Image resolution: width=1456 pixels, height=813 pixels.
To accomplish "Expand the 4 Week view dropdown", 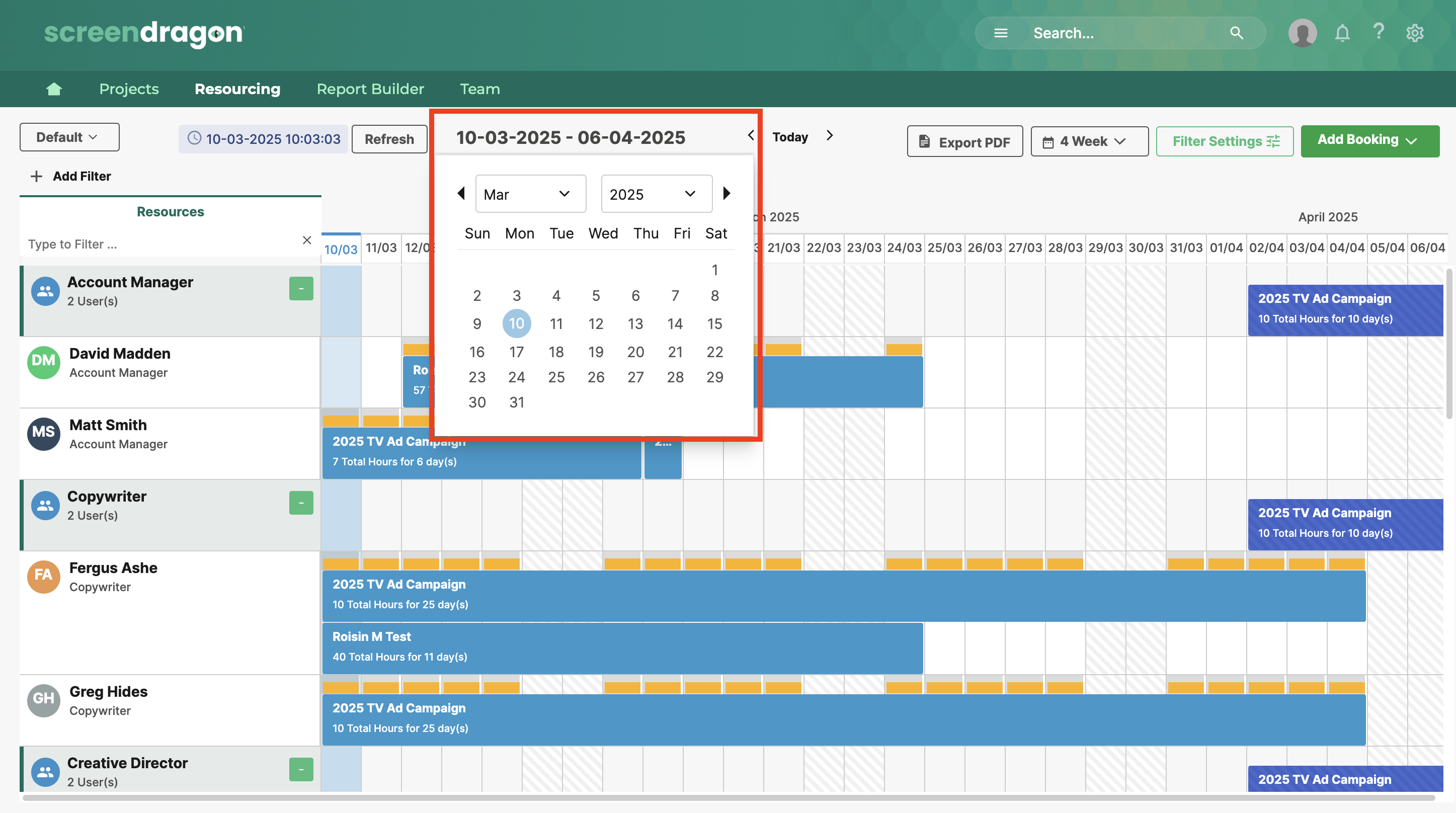I will tap(1089, 141).
